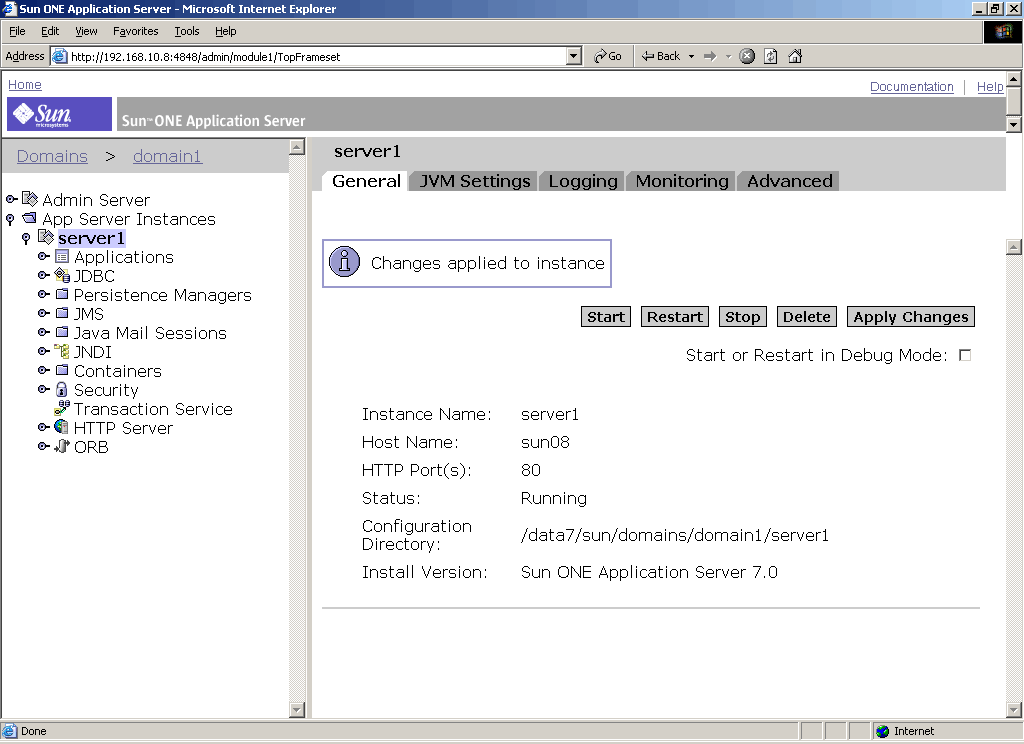Follow the Documentation link
Screen dimensions: 1024x744
[x=912, y=86]
